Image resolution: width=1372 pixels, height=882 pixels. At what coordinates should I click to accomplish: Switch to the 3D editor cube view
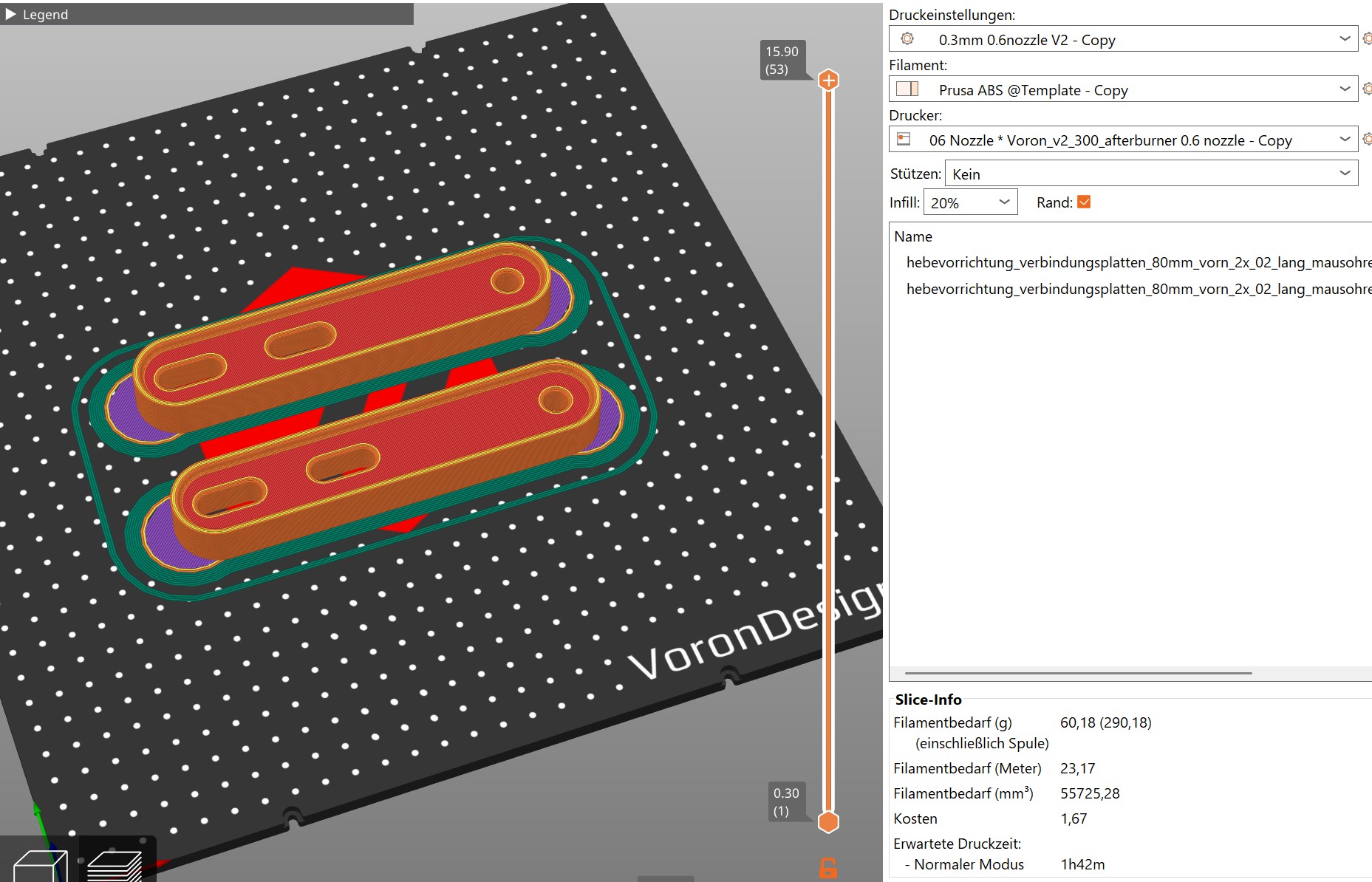[40, 866]
